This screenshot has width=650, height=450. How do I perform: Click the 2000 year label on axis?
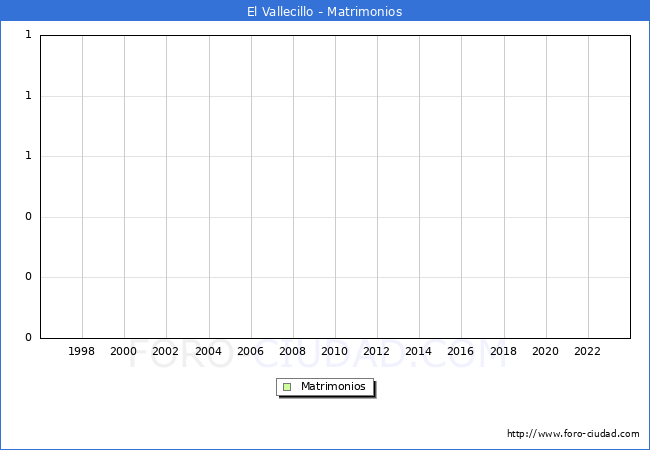[x=124, y=352]
